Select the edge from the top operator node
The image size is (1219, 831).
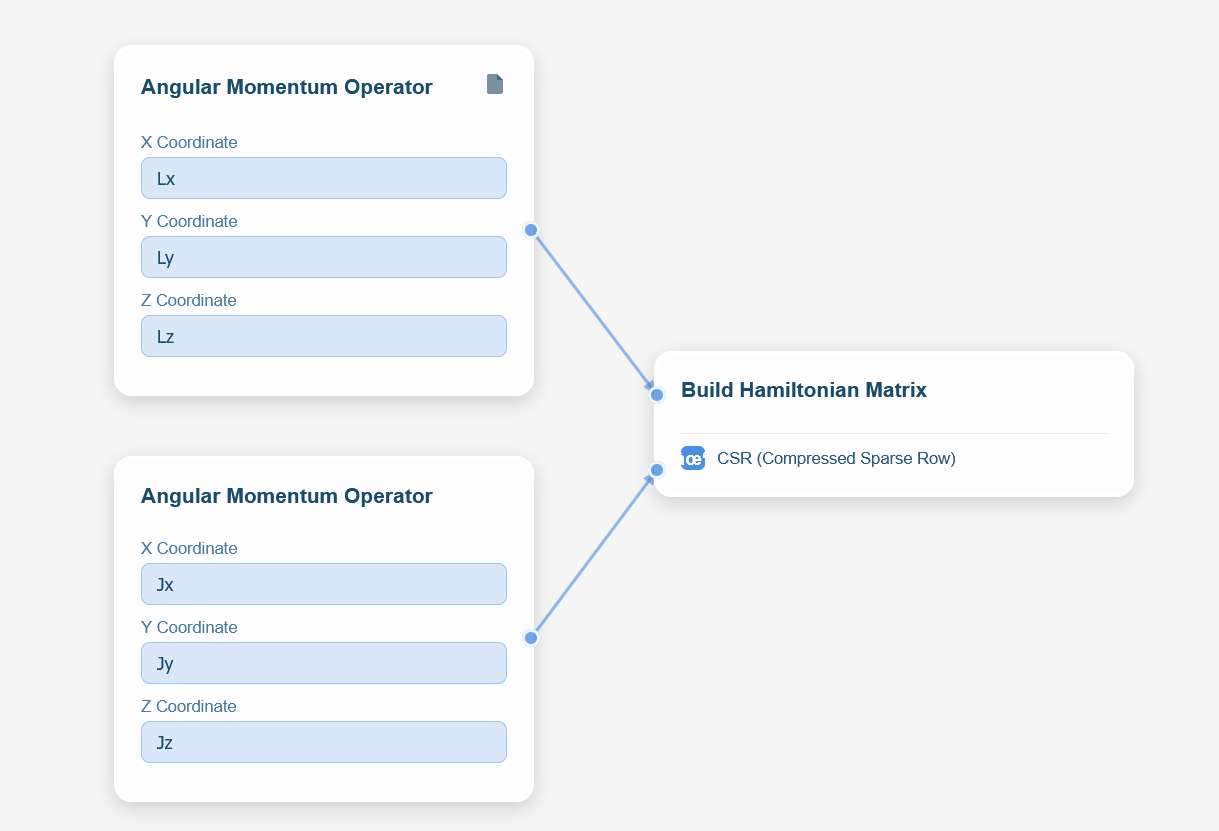592,310
